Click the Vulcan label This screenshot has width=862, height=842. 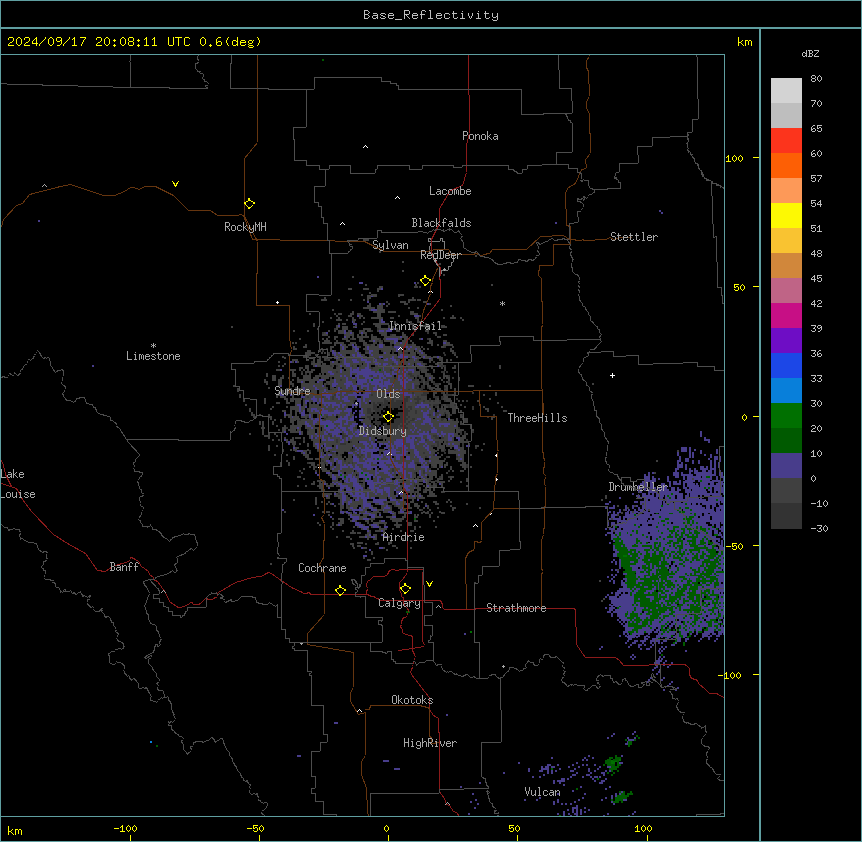click(x=542, y=792)
